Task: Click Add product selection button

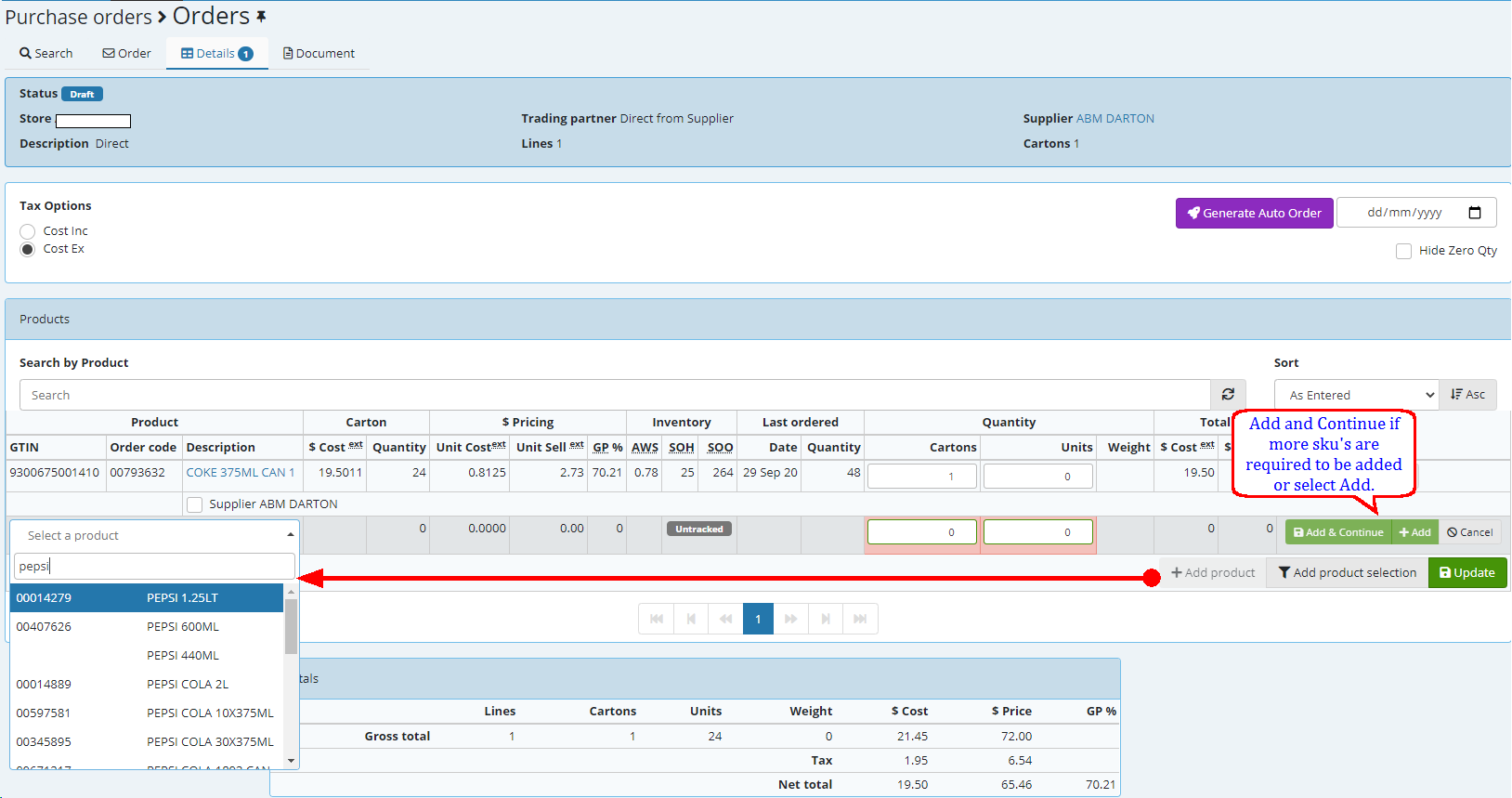Action: tap(1347, 573)
